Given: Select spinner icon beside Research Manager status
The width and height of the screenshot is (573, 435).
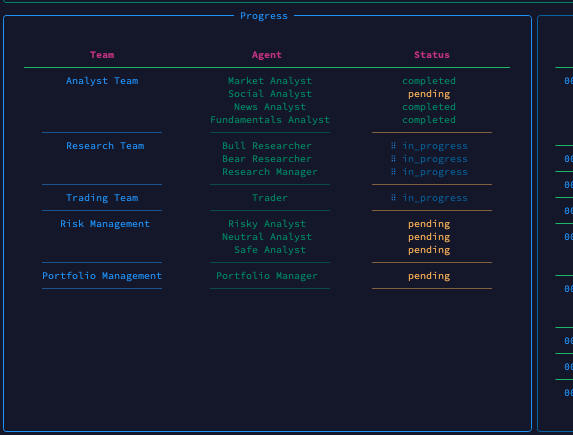Looking at the screenshot, I should coord(393,171).
